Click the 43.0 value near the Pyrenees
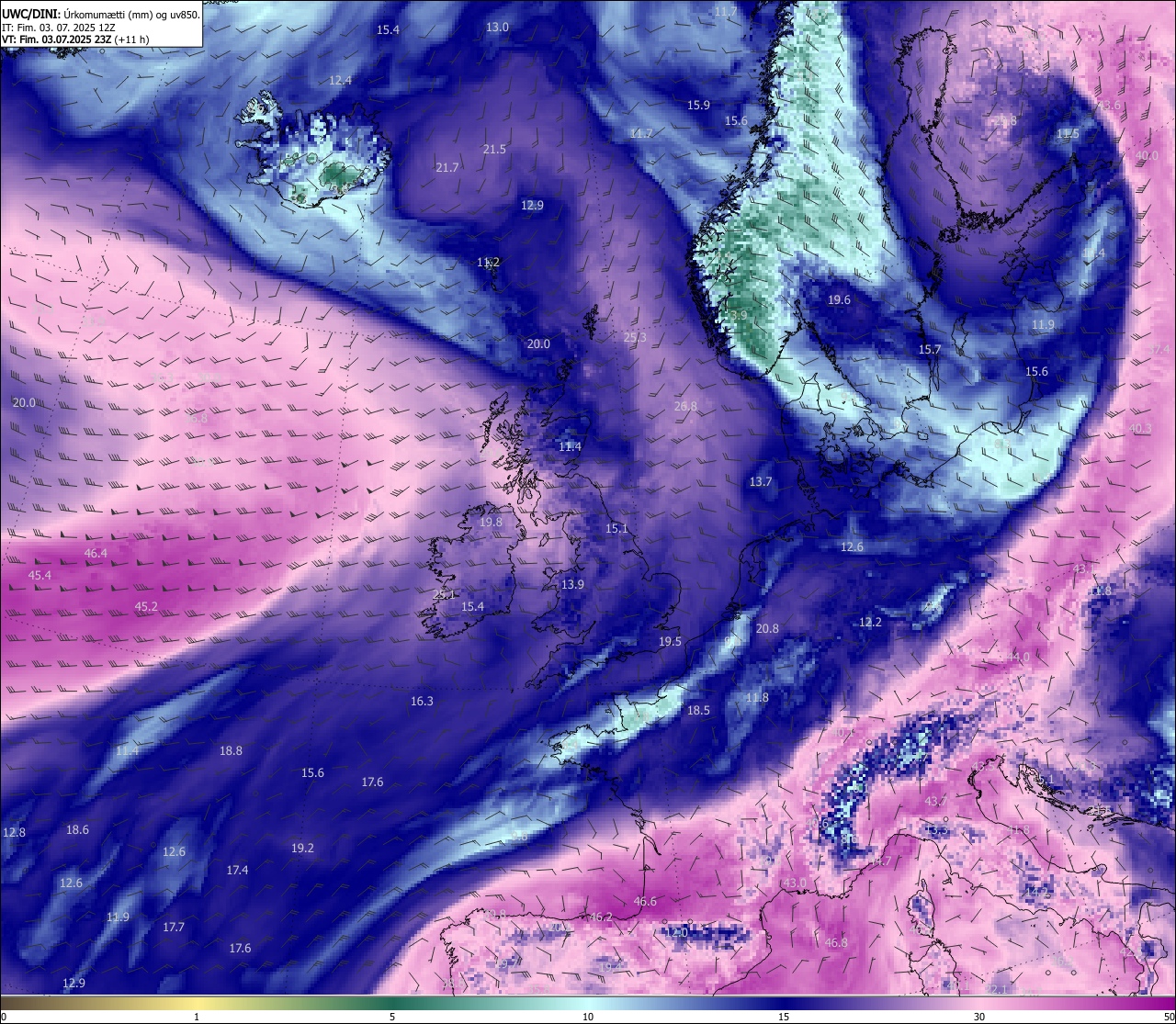This screenshot has width=1176, height=1024. coord(795,883)
